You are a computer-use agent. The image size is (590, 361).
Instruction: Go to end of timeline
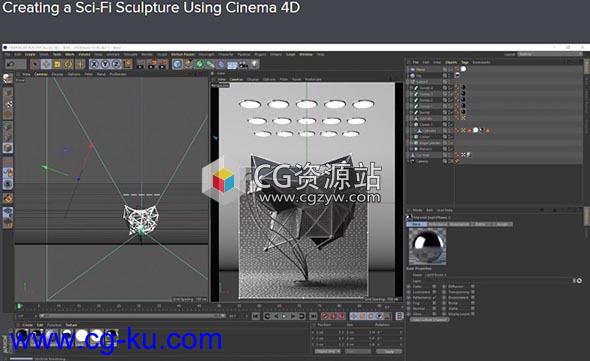(x=313, y=316)
